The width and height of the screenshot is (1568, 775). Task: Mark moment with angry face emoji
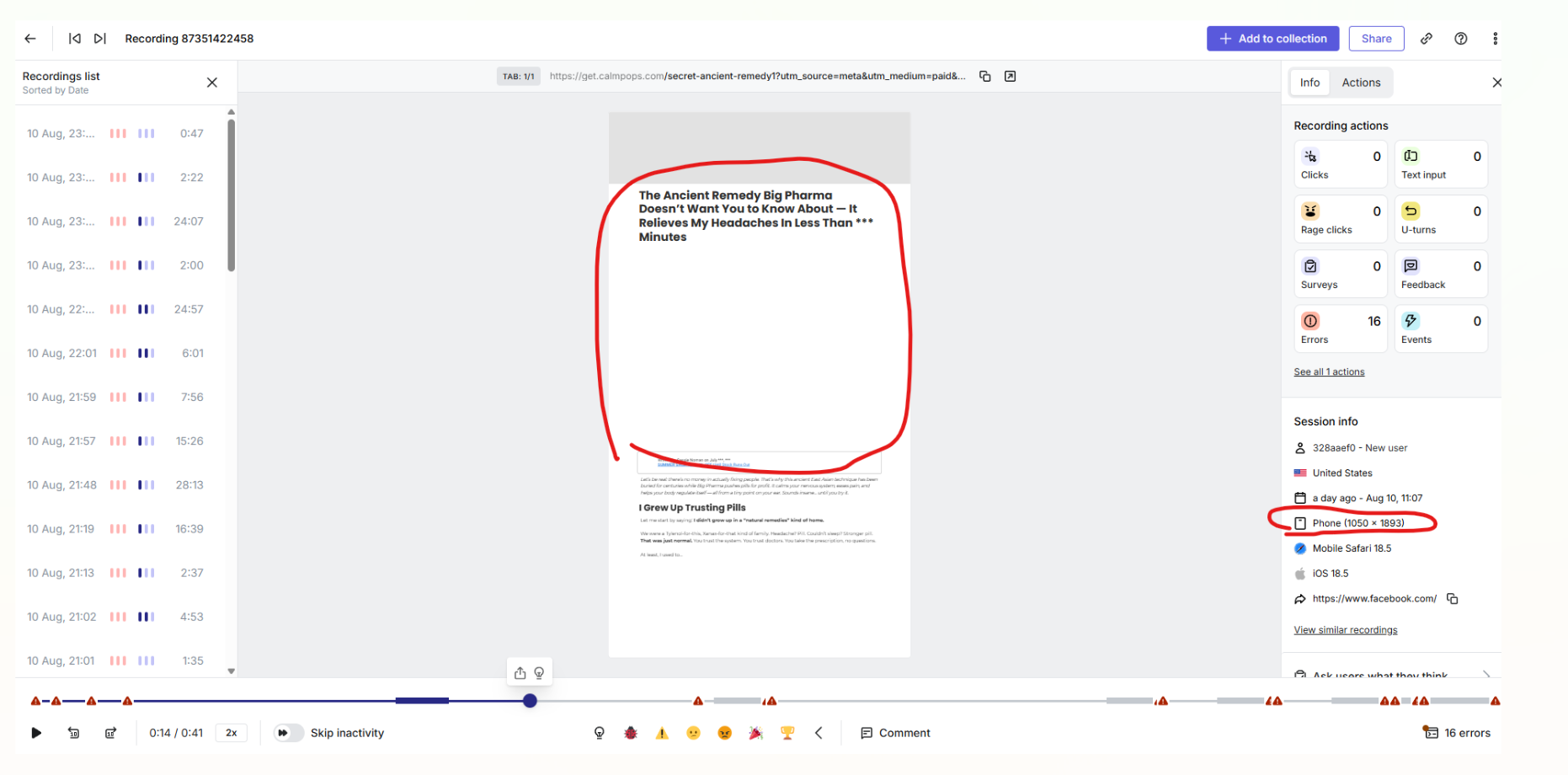coord(724,733)
